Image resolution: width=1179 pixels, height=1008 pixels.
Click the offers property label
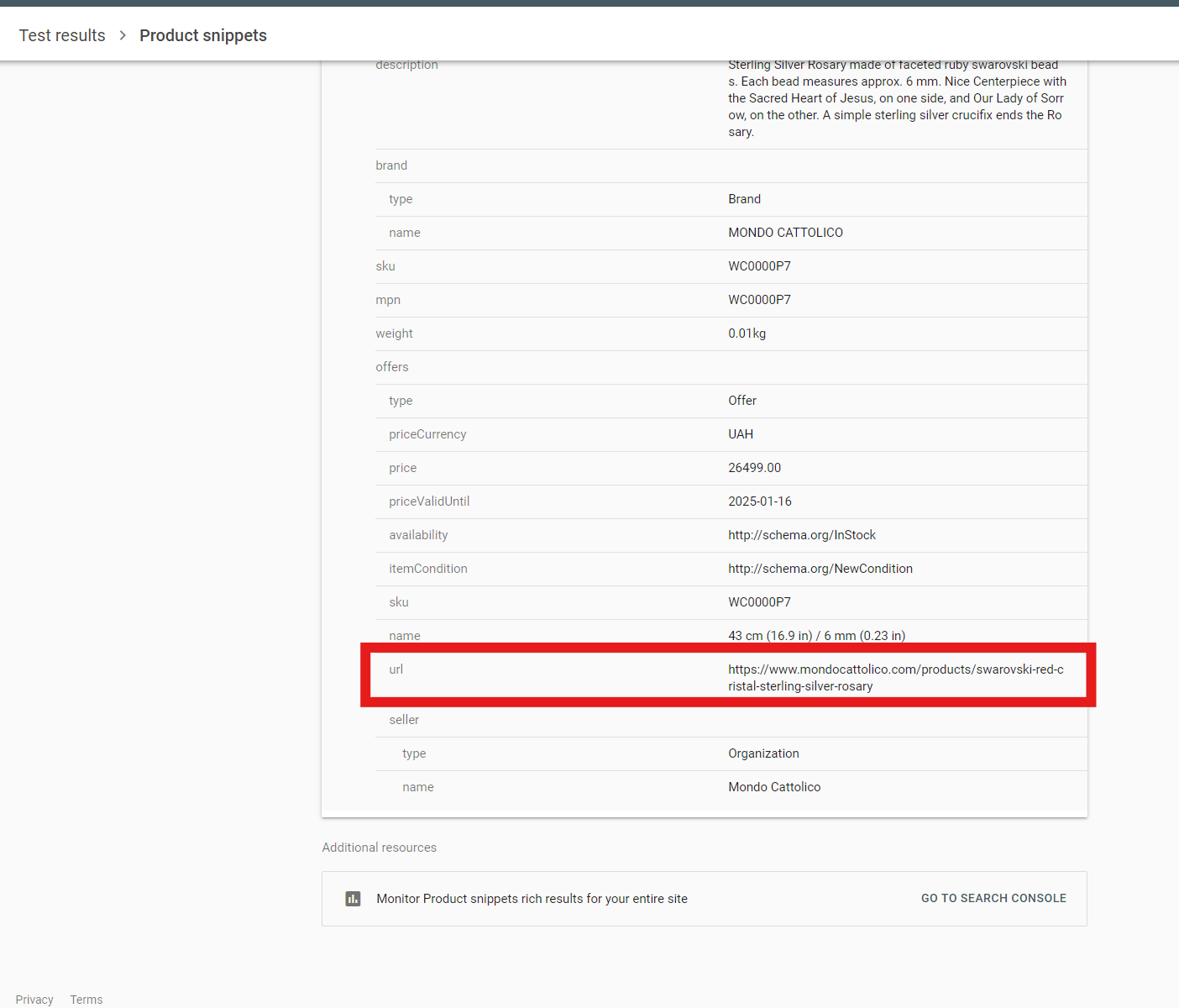click(x=392, y=367)
